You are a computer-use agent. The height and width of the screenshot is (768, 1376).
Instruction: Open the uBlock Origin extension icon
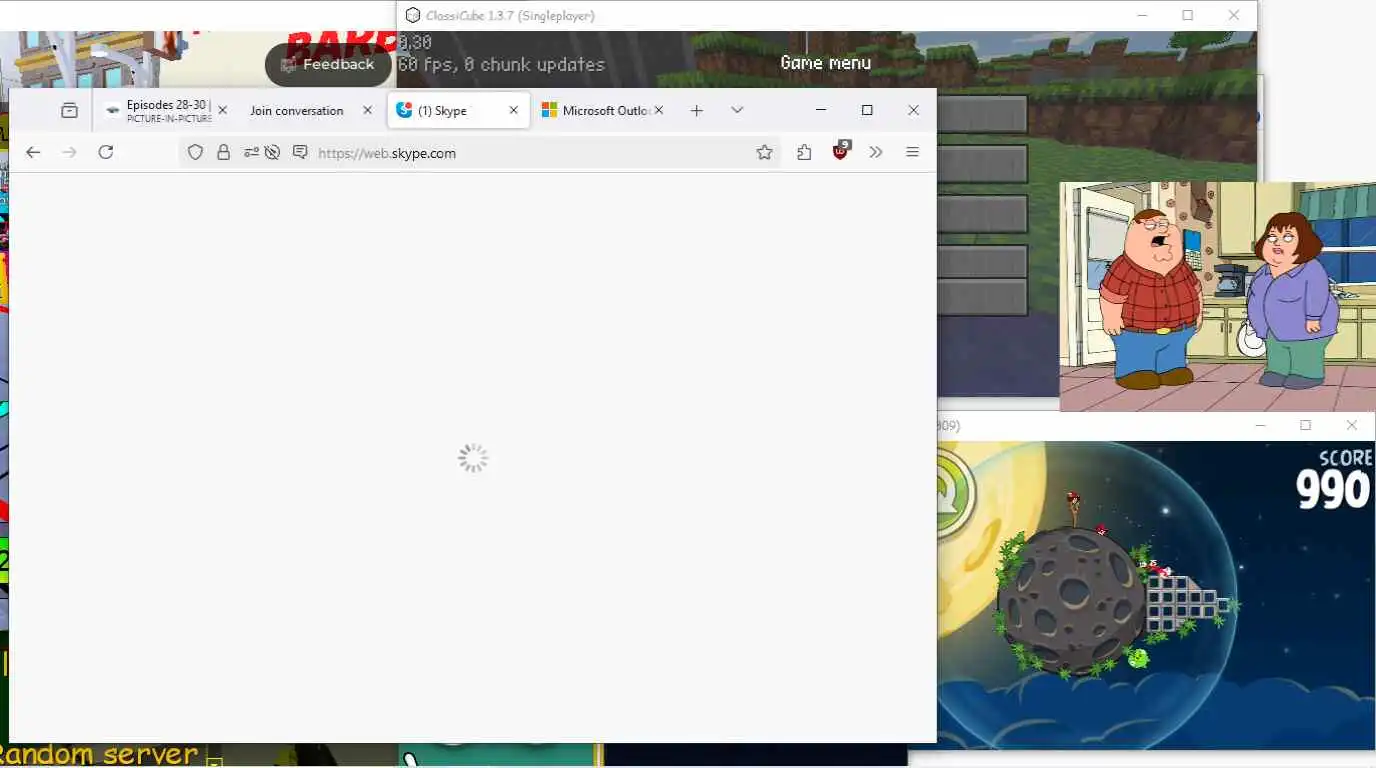[841, 151]
